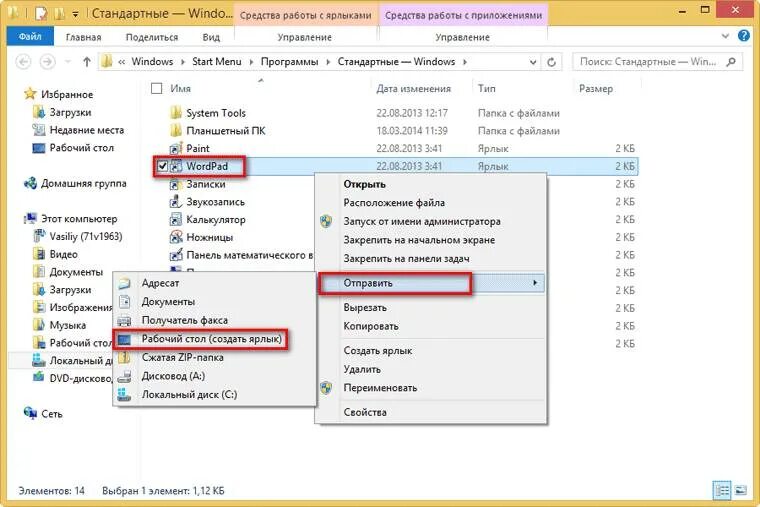Open Музыка in the navigation pane

[x=67, y=325]
